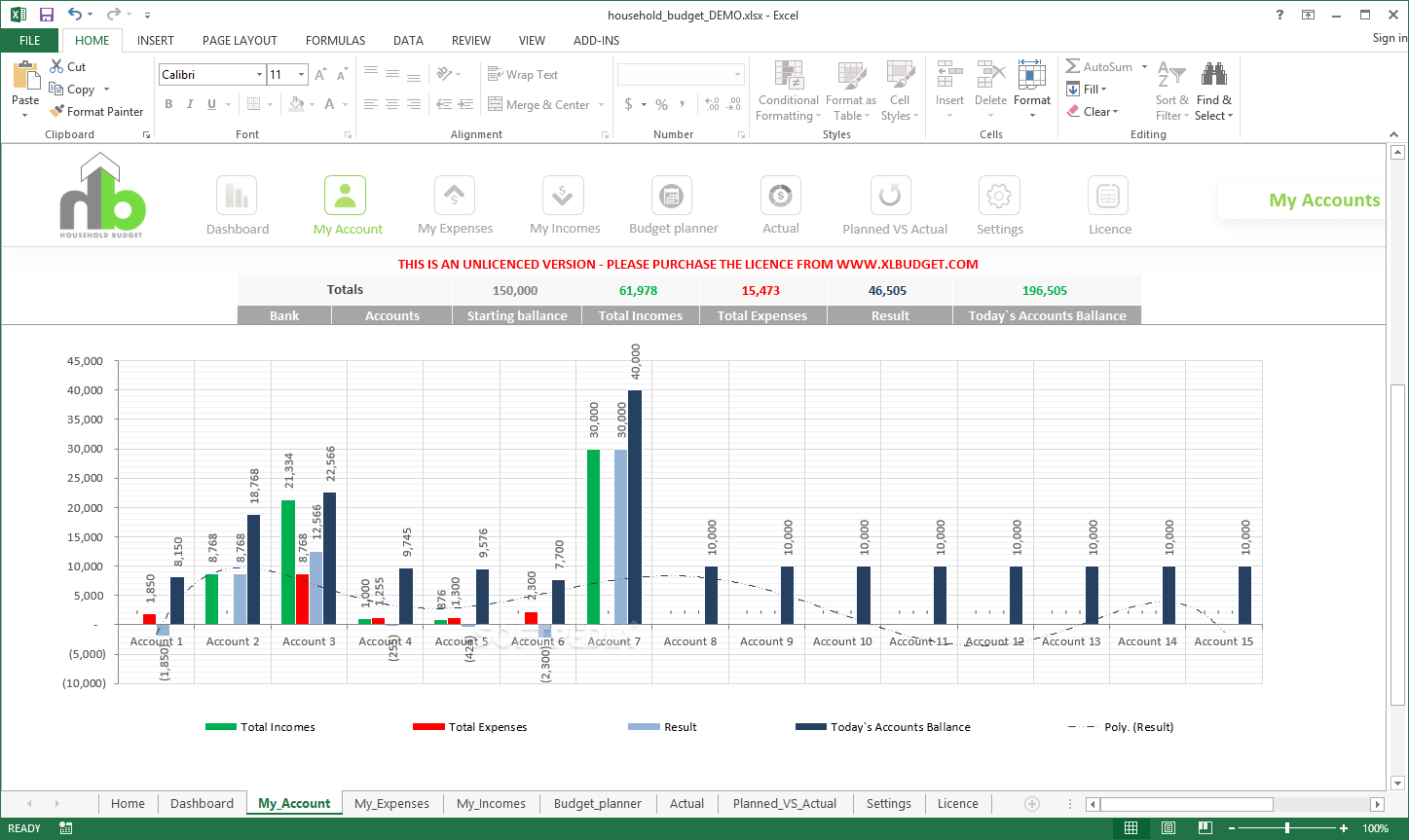Click the Sign in link
The image size is (1409, 840).
[1390, 38]
